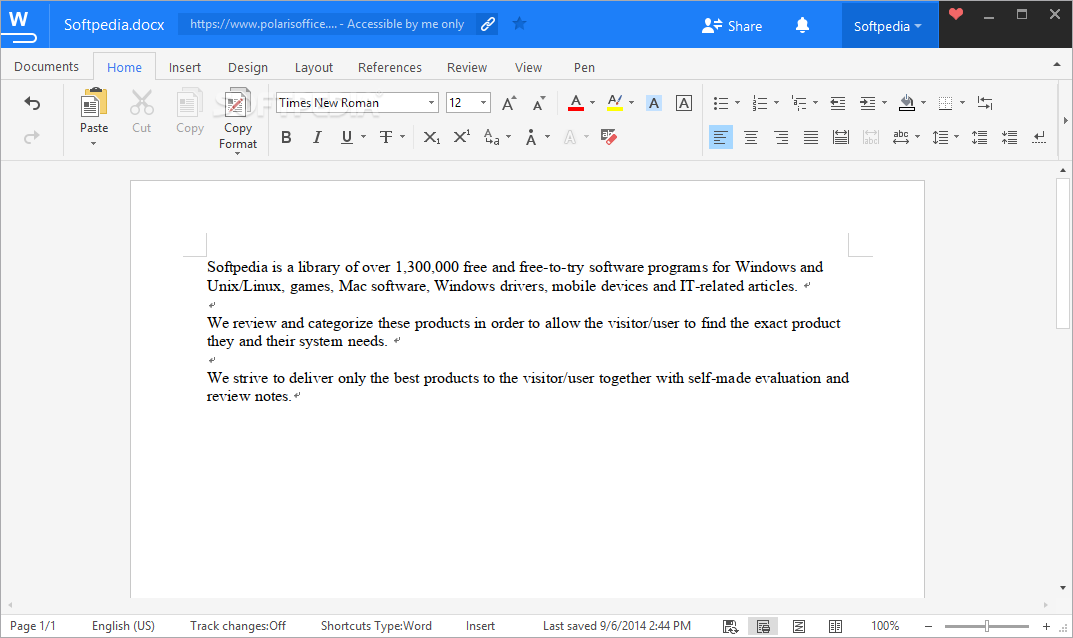Image resolution: width=1073 pixels, height=638 pixels.
Task: Switch to reading view book icon
Action: [835, 626]
